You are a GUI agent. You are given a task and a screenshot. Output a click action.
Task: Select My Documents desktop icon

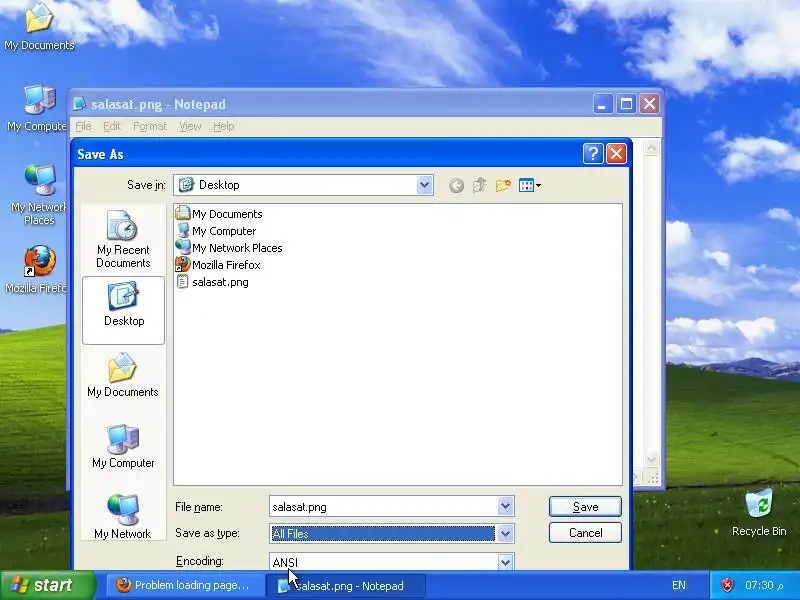pyautogui.click(x=39, y=27)
